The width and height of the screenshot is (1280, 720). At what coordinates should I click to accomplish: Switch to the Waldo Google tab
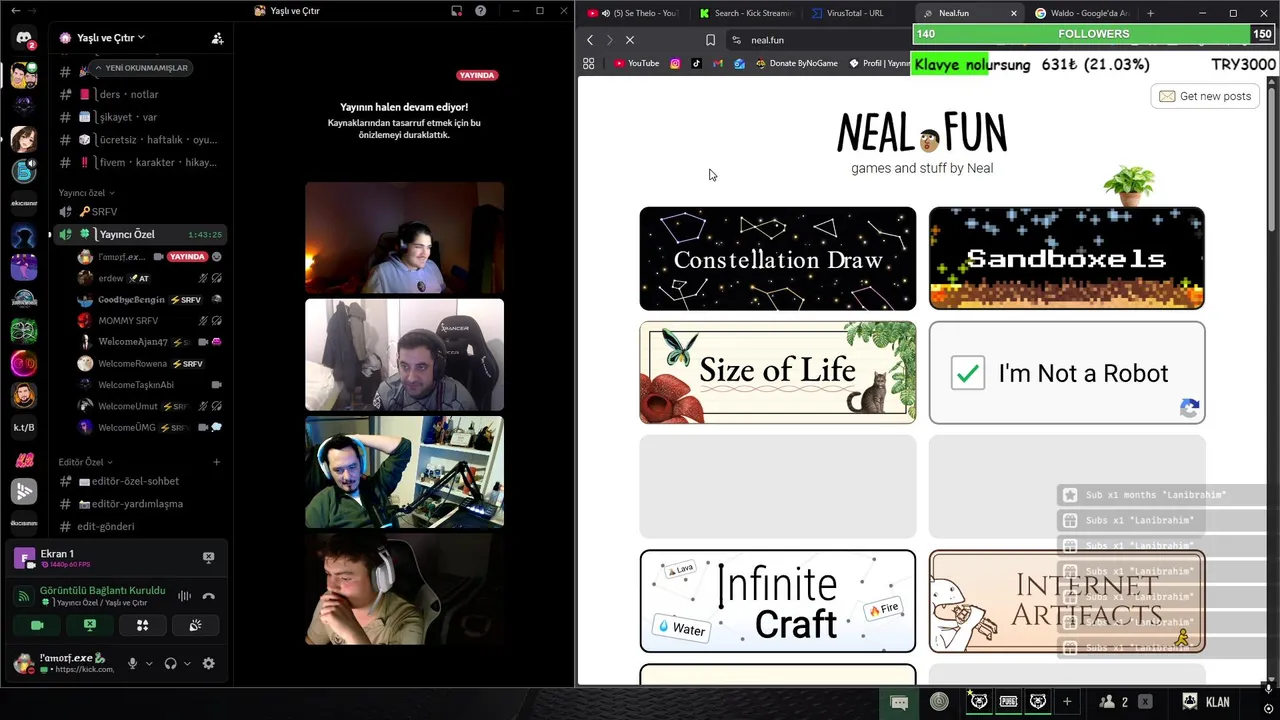(x=1083, y=13)
